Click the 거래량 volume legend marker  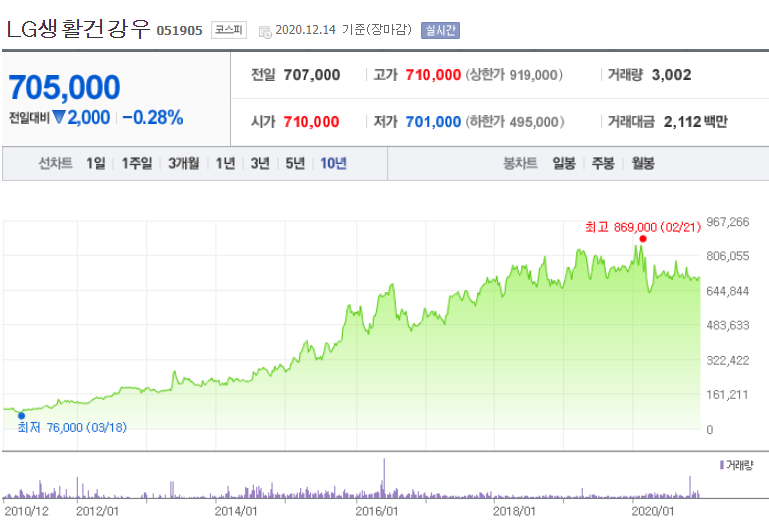click(x=721, y=465)
